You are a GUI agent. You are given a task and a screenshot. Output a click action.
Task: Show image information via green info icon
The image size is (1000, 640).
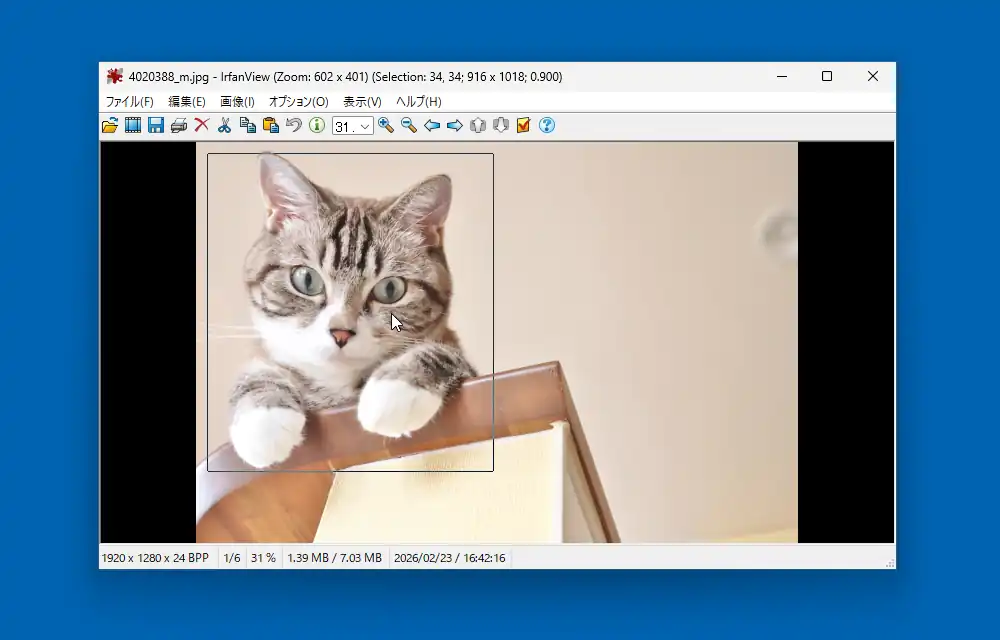[316, 125]
